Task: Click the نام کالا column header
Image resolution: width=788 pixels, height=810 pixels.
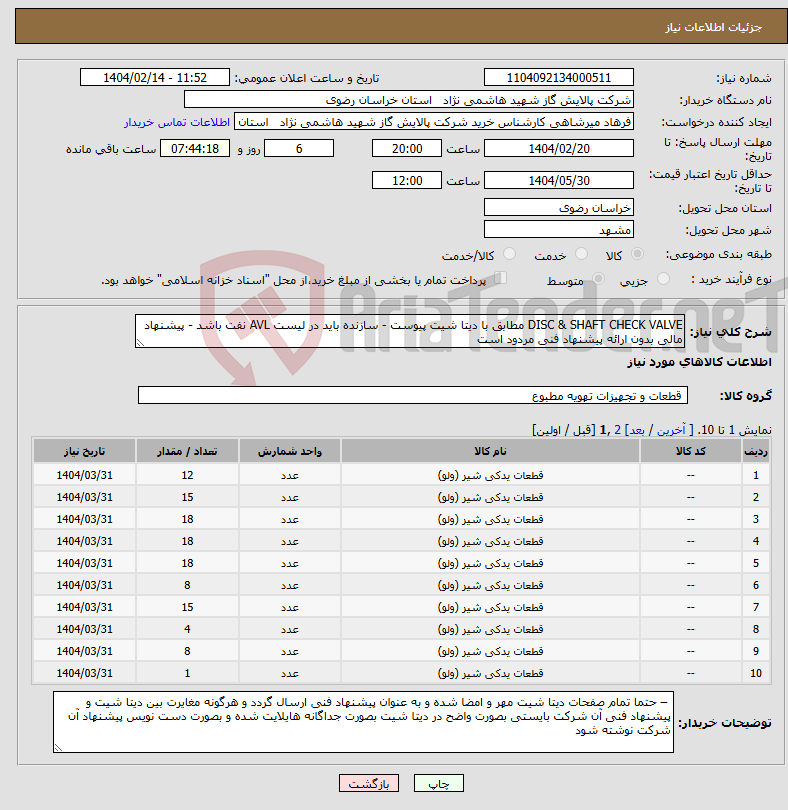Action: (490, 451)
